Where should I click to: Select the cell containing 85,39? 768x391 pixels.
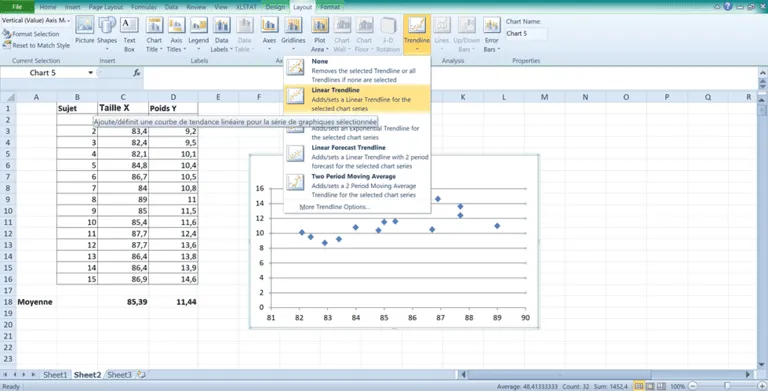pos(123,302)
